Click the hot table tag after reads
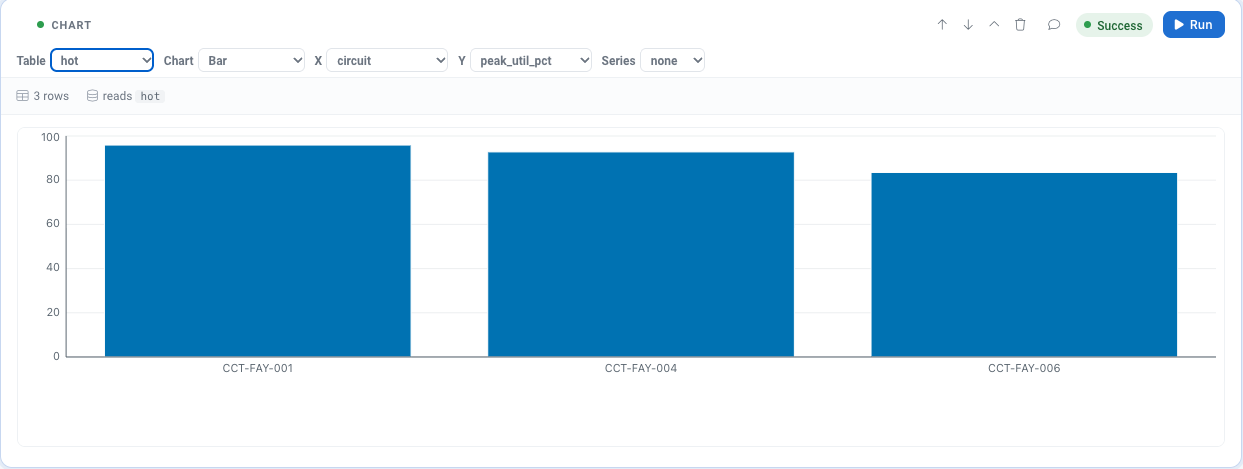 point(150,96)
